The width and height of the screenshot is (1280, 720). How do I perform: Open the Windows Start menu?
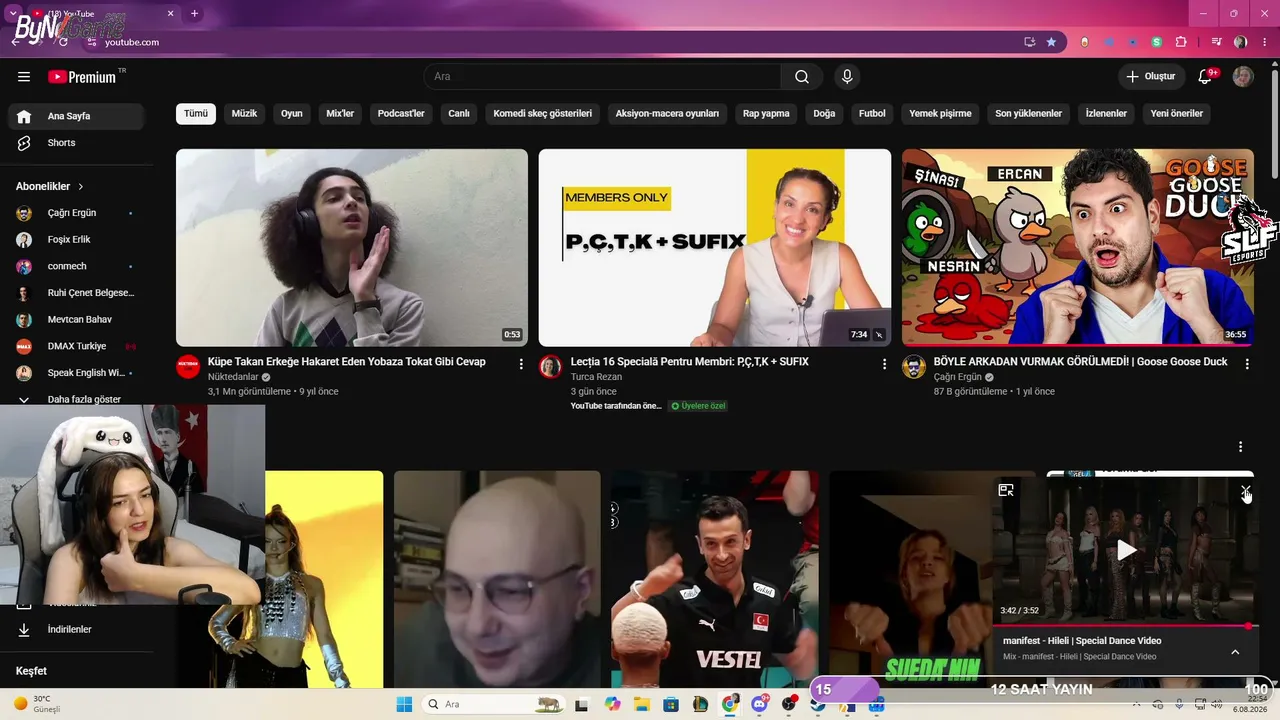pos(404,704)
